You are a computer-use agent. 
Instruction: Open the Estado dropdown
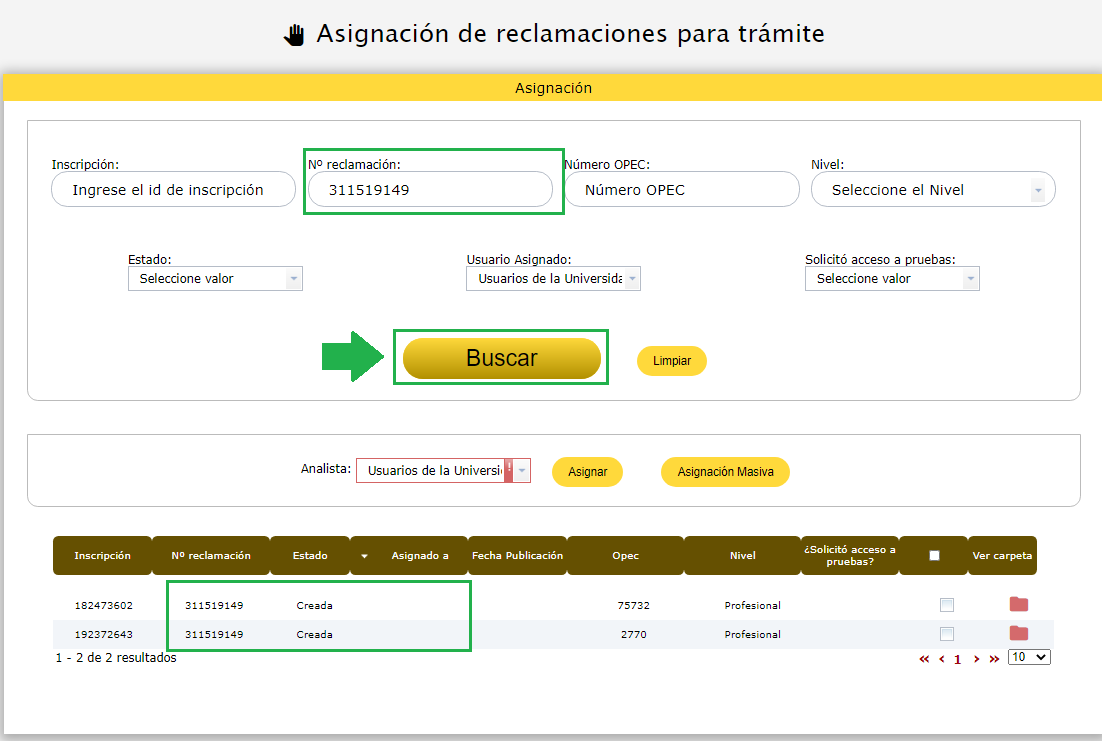tap(215, 279)
